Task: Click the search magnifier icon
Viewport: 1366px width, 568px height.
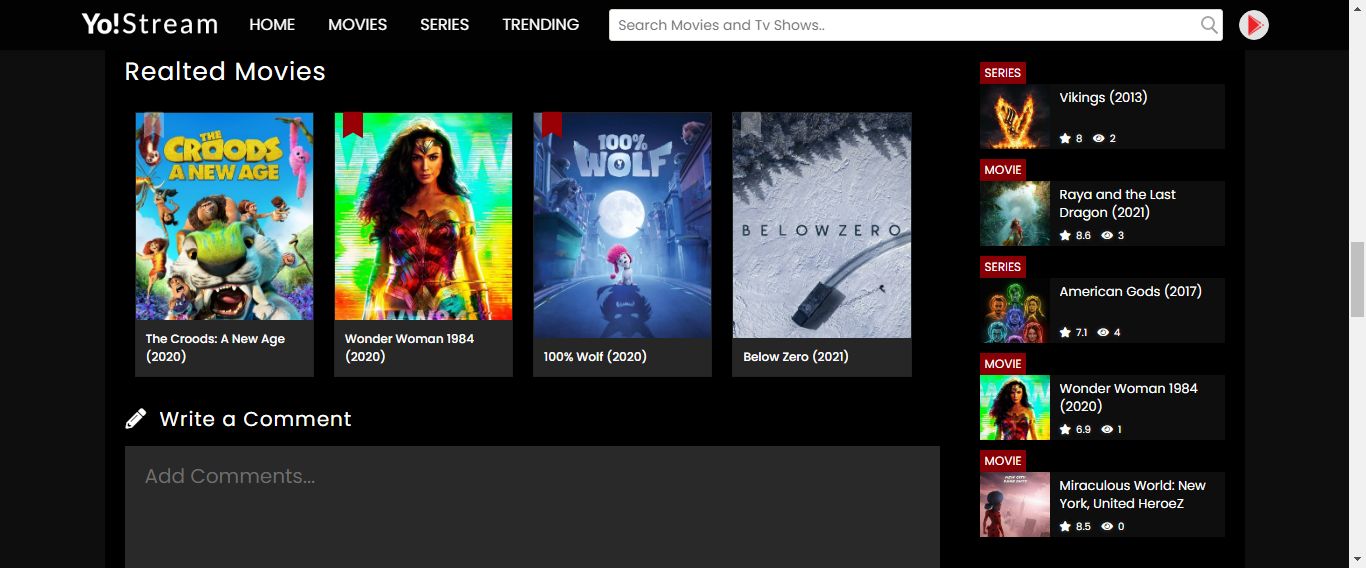Action: click(1209, 25)
